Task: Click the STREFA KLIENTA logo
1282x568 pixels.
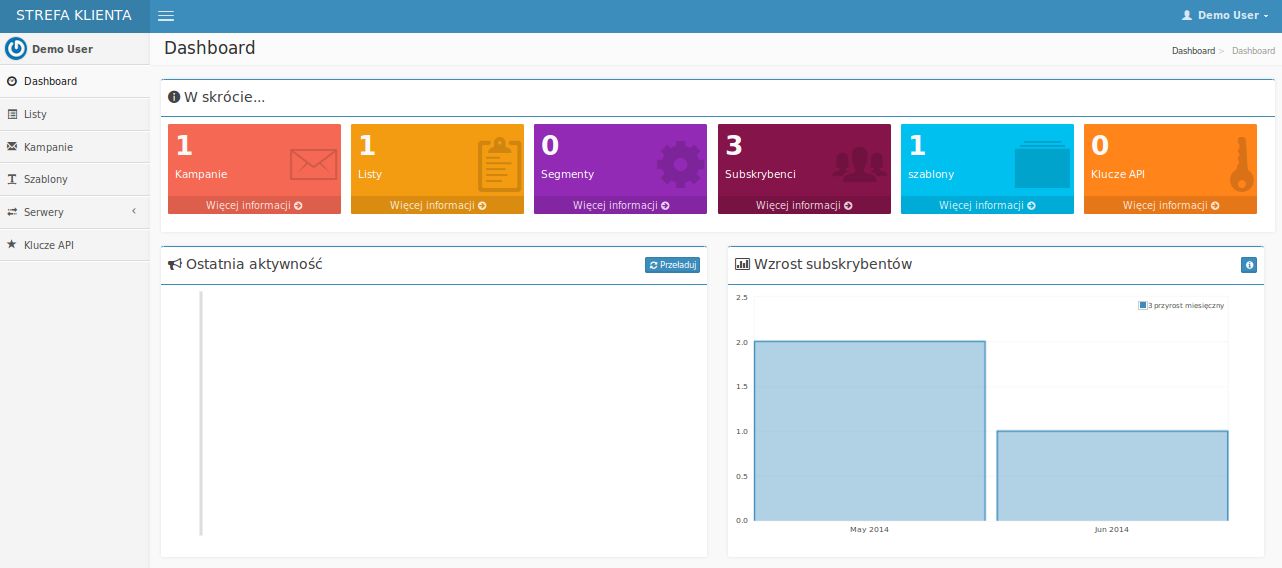Action: (x=74, y=16)
